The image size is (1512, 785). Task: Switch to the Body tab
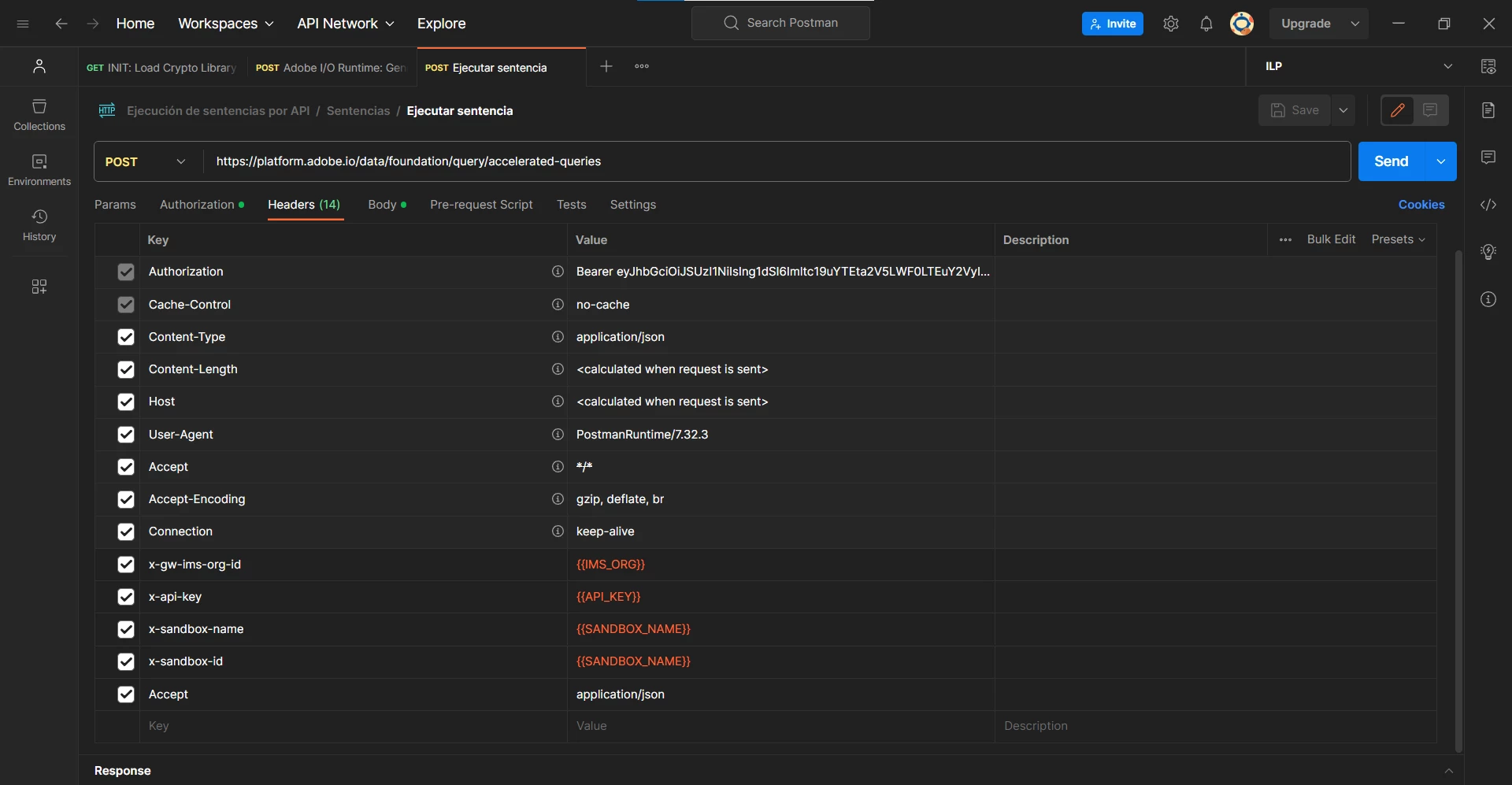coord(387,205)
